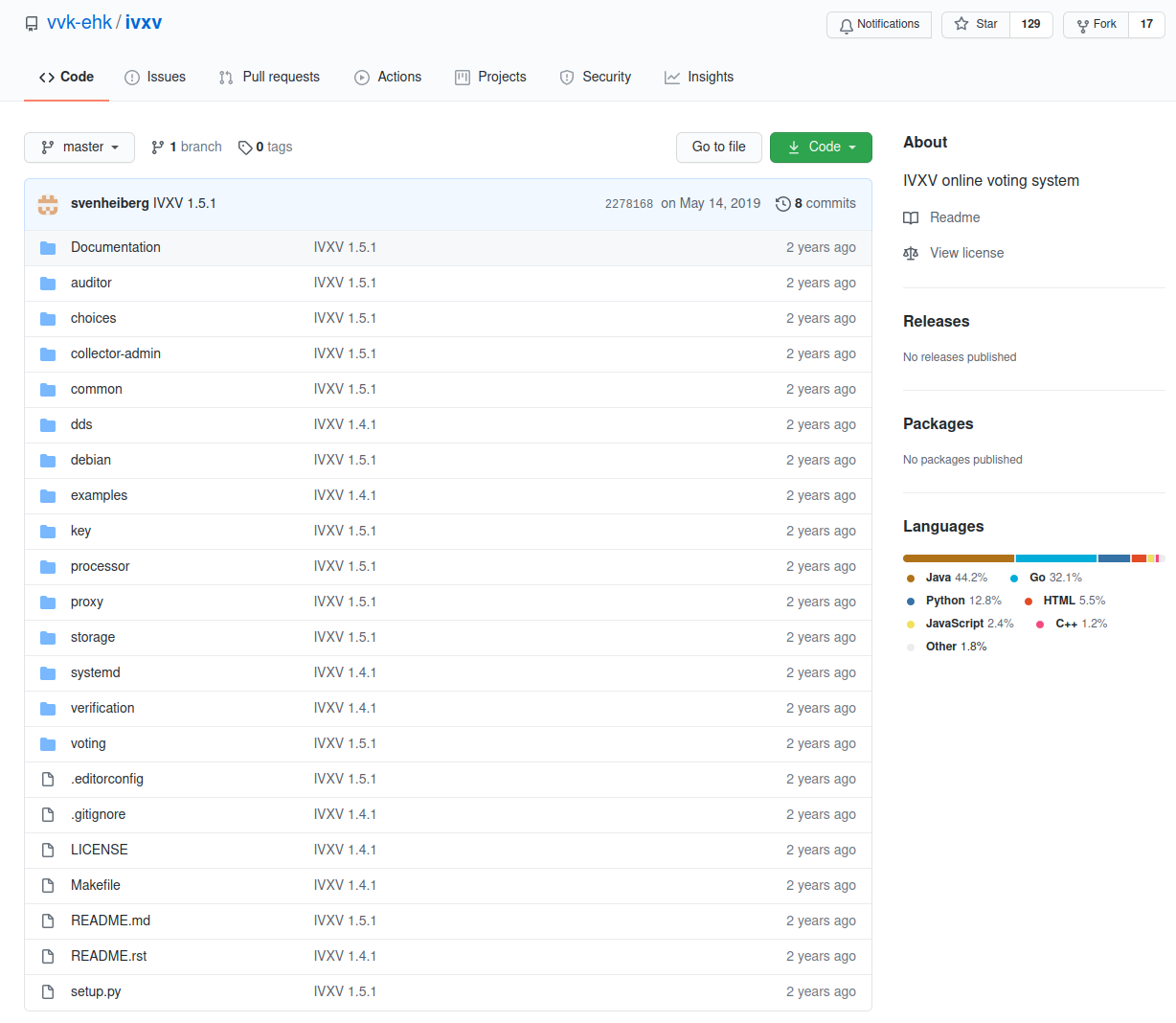This screenshot has height=1023, width=1176.
Task: Open the proxy folder
Action: (87, 602)
